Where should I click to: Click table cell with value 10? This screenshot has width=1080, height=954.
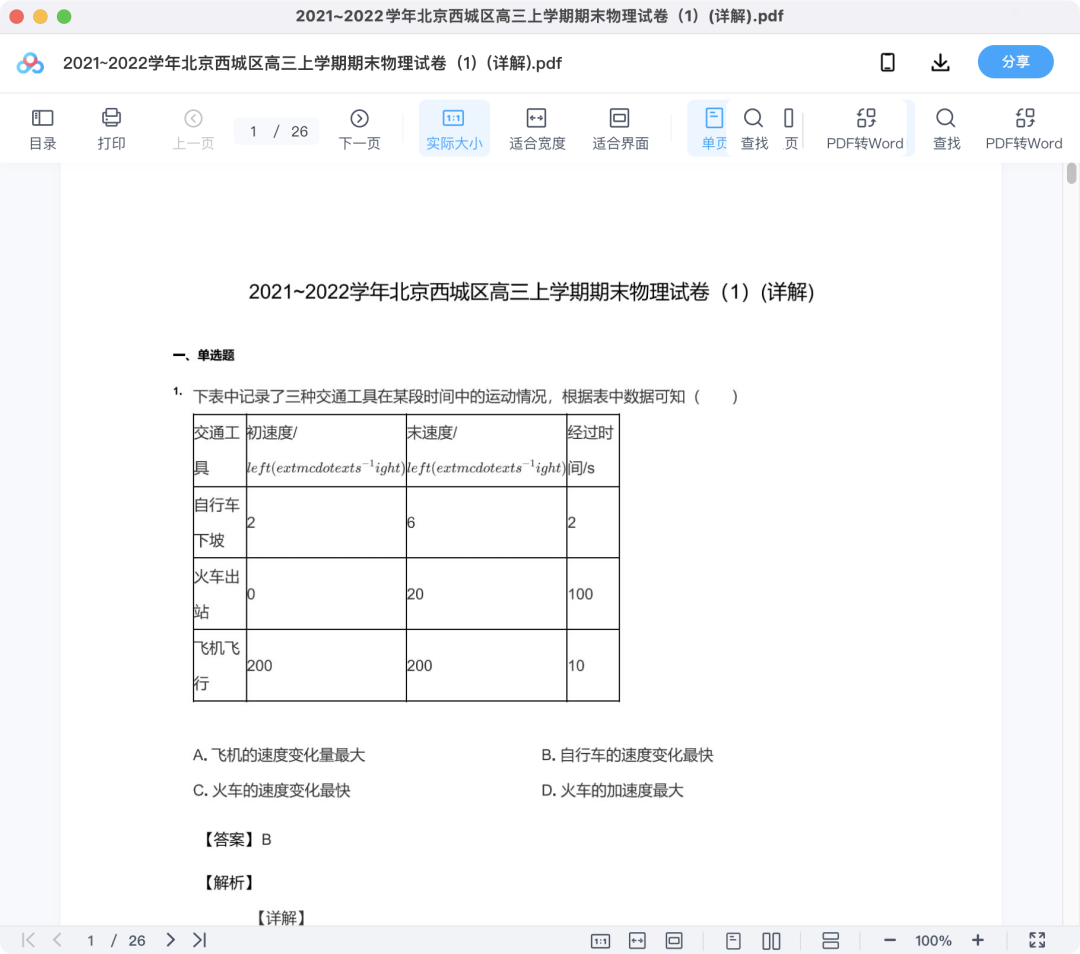pos(592,665)
